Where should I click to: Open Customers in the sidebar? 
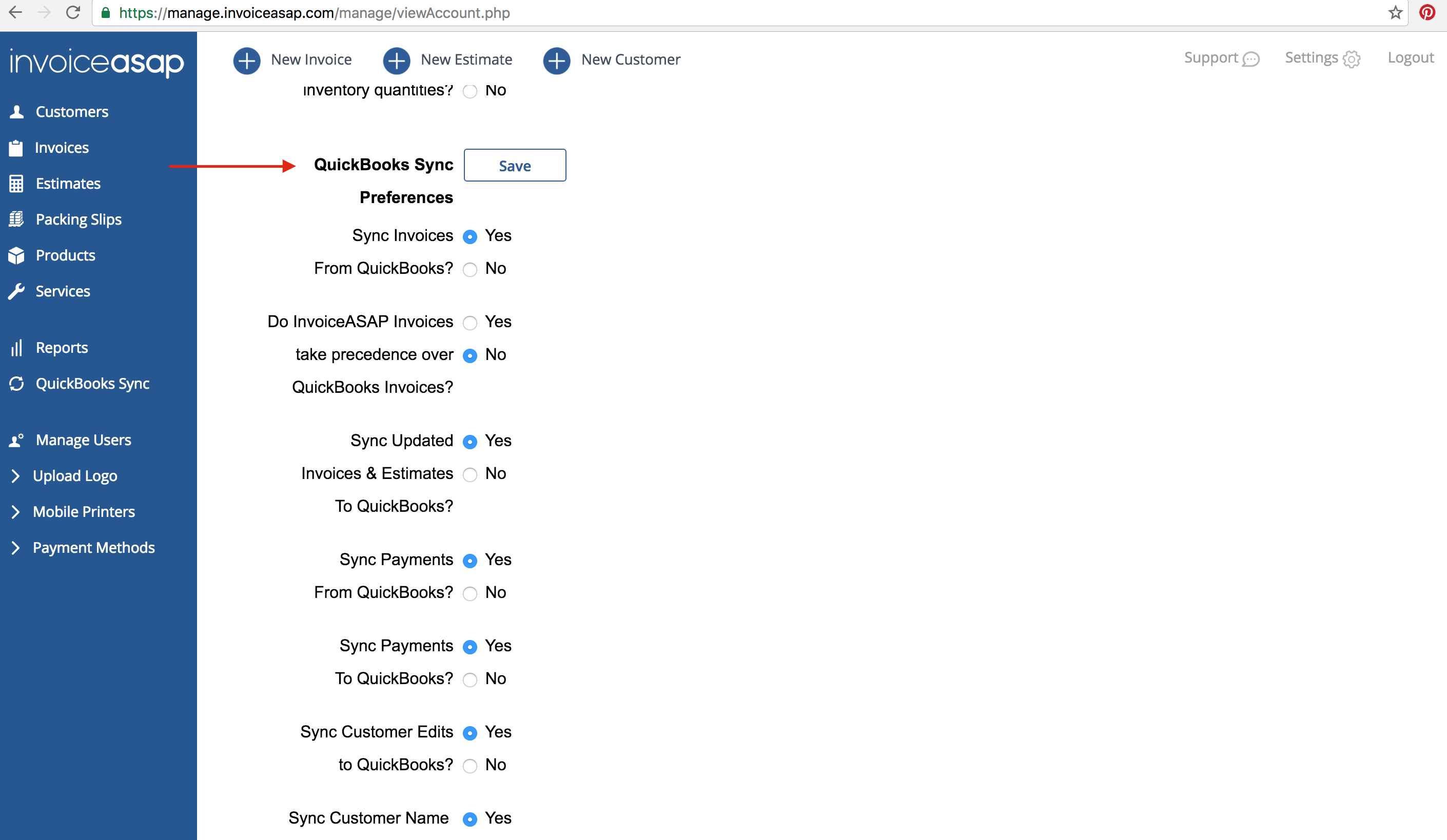[x=72, y=112]
